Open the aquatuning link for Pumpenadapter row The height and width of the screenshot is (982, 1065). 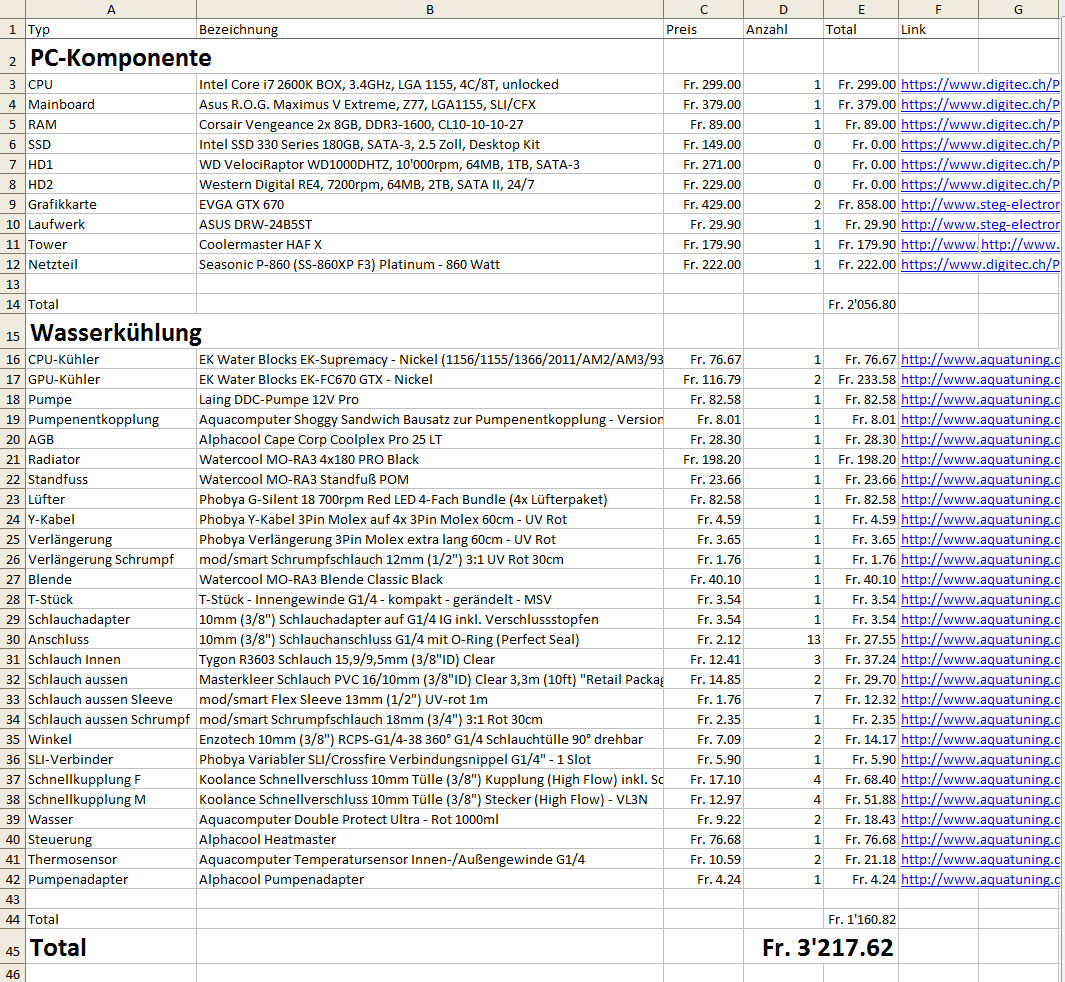pos(979,880)
